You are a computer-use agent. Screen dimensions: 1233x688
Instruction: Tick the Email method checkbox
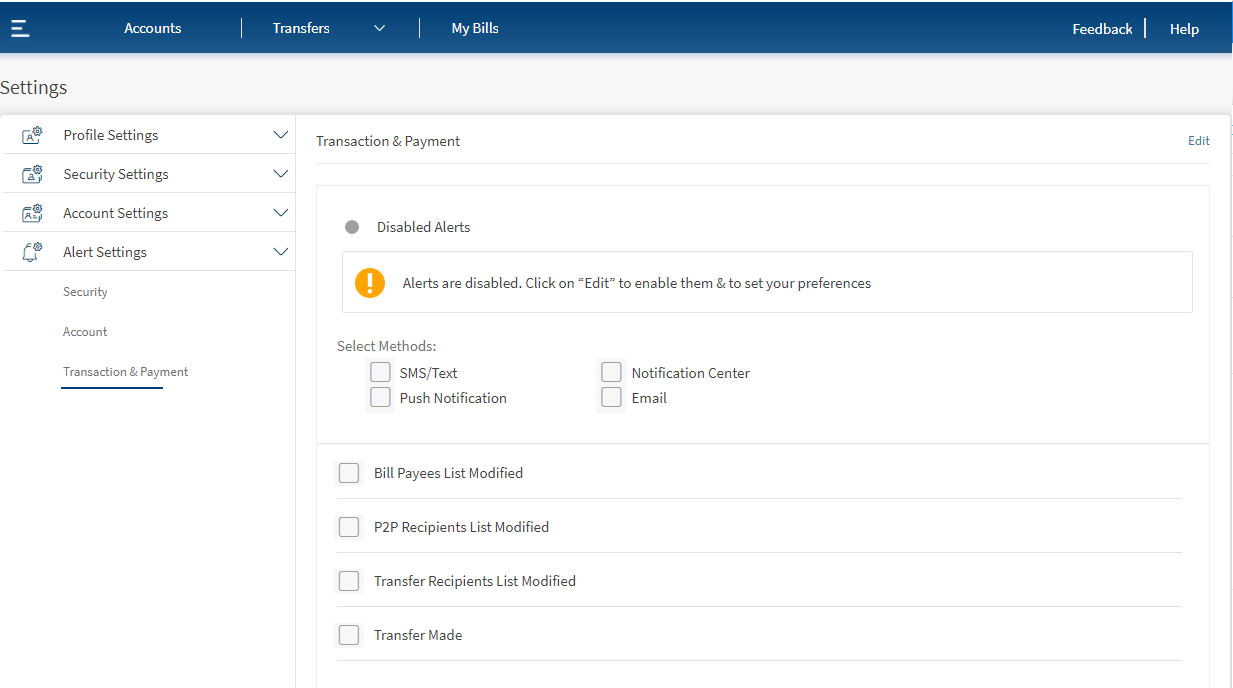[x=611, y=397]
